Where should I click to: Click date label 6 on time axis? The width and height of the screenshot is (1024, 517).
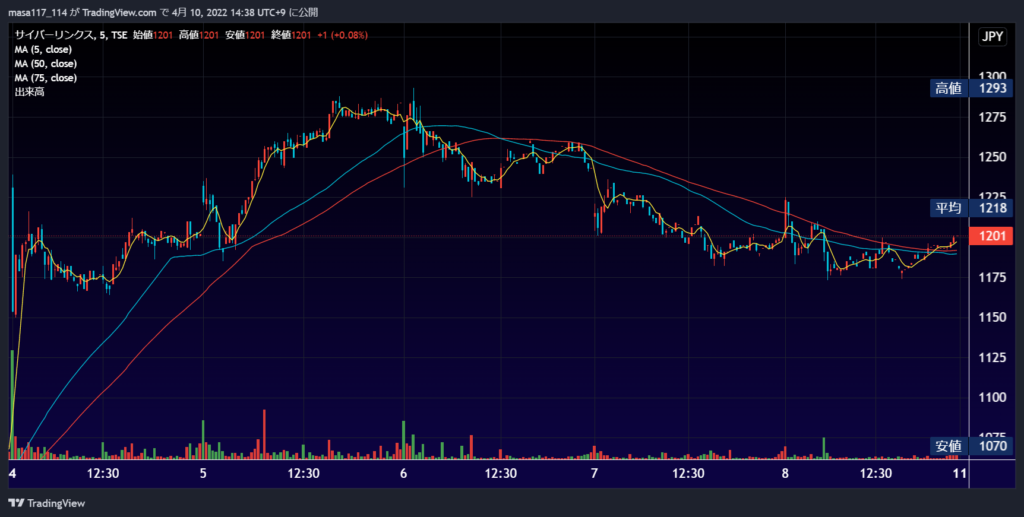point(404,473)
